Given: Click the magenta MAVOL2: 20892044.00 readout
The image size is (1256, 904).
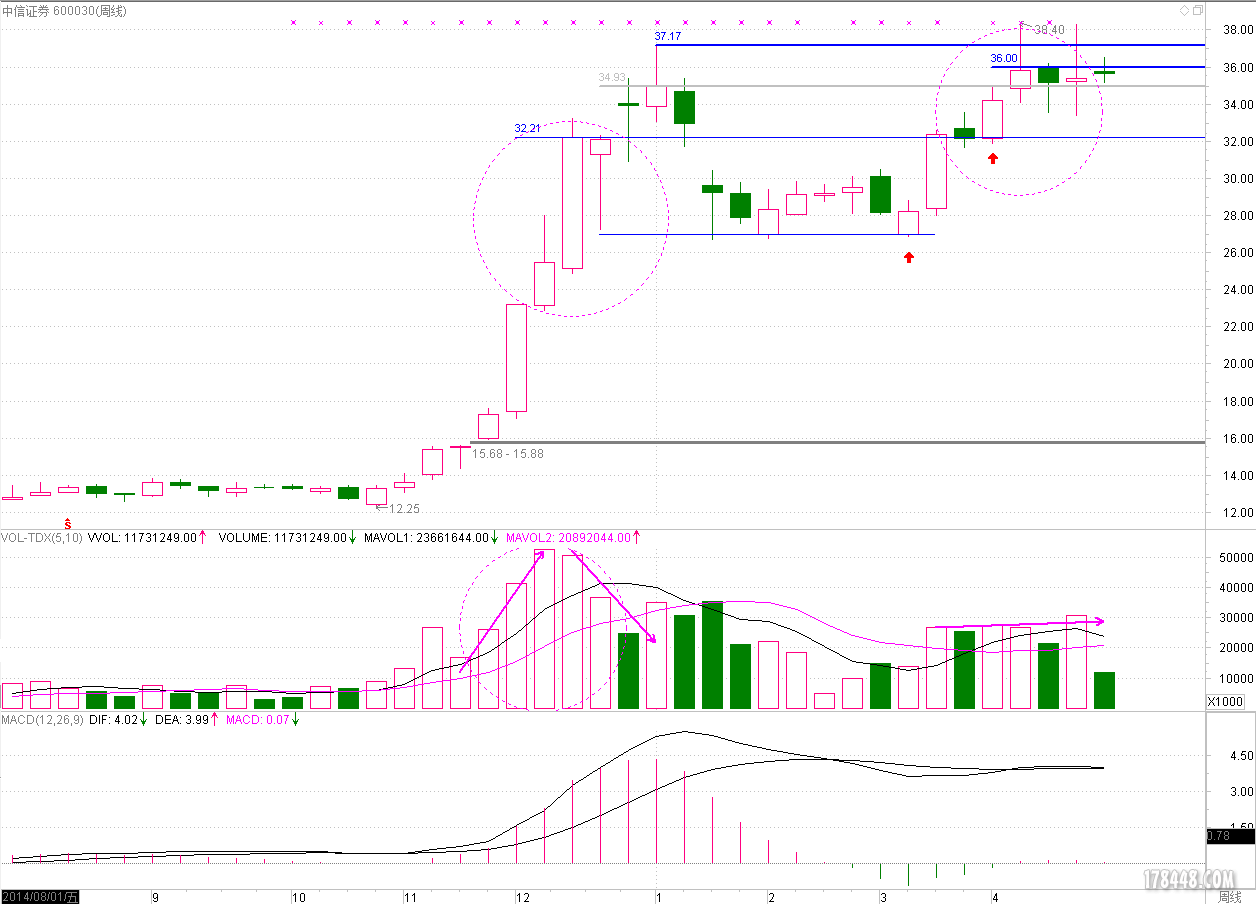Looking at the screenshot, I should click(568, 538).
